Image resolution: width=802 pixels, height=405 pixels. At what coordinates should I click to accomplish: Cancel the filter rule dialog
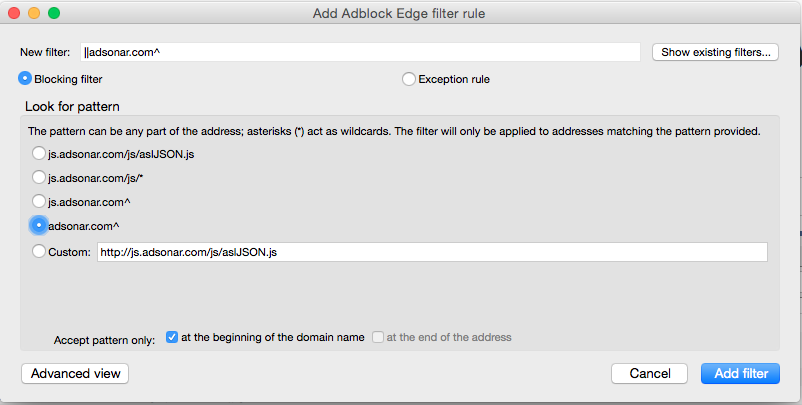650,373
